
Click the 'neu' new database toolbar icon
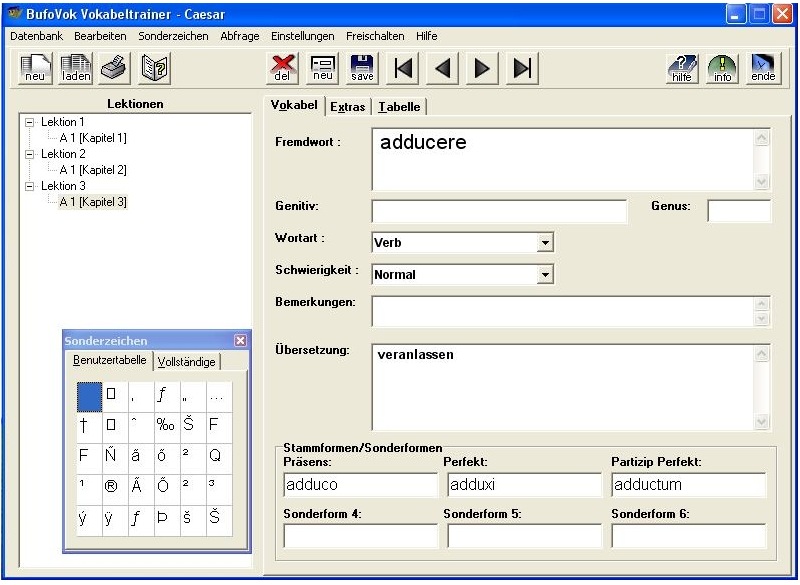(35, 68)
